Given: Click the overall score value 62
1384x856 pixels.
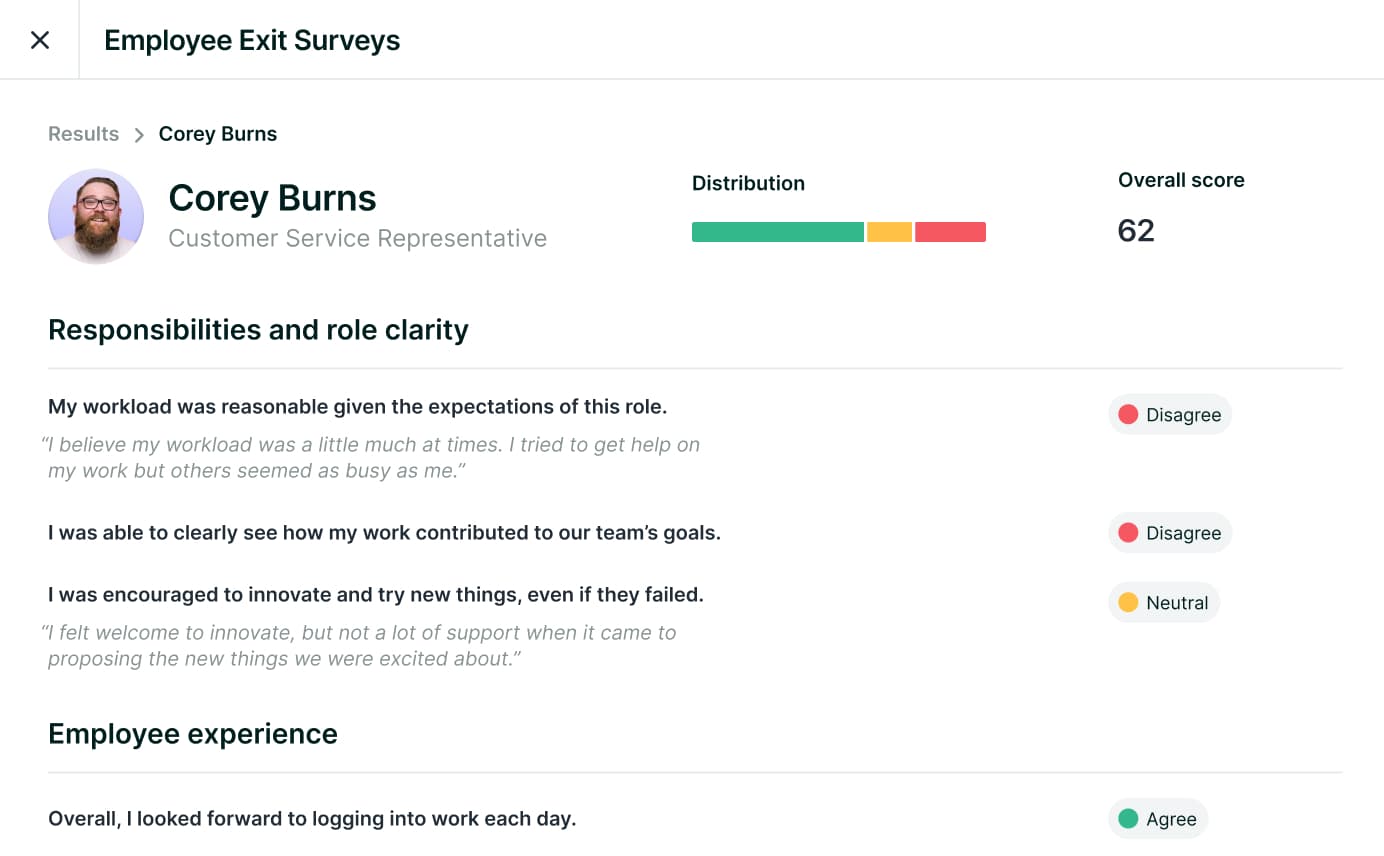Looking at the screenshot, I should click(x=1136, y=231).
